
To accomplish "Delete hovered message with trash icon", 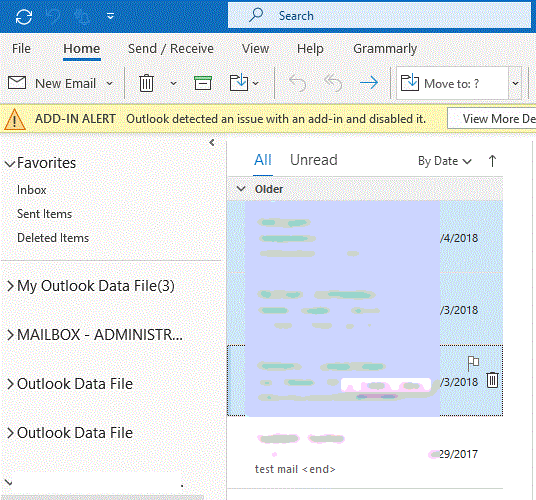I will [492, 380].
